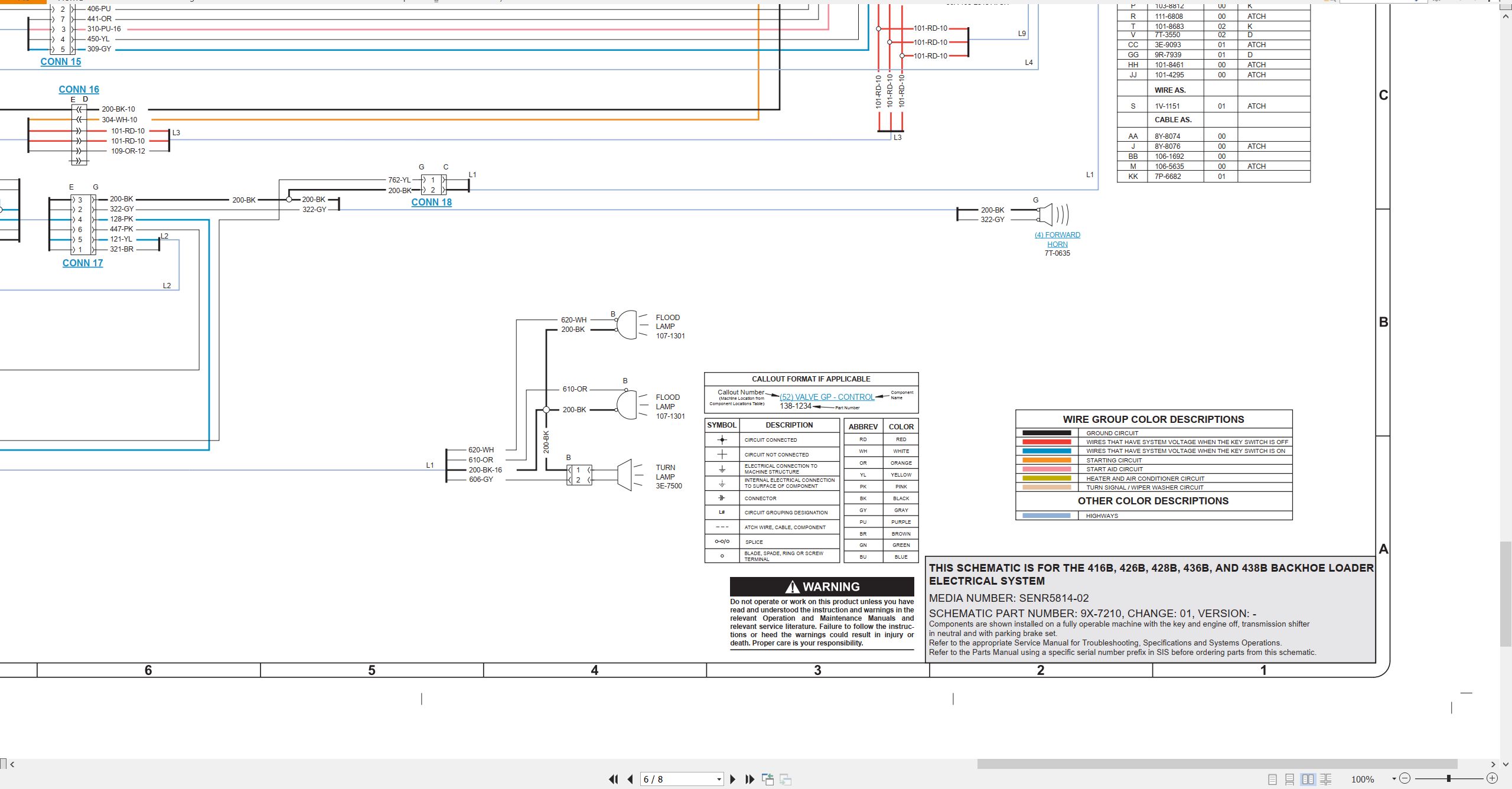
Task: Click the next view icon
Action: (x=786, y=779)
